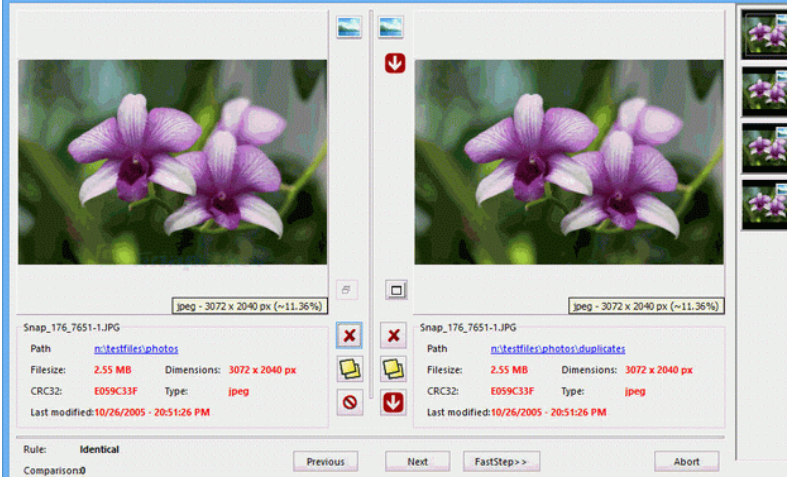Click the left yellow copy notes icon
787x477 pixels.
click(x=350, y=369)
